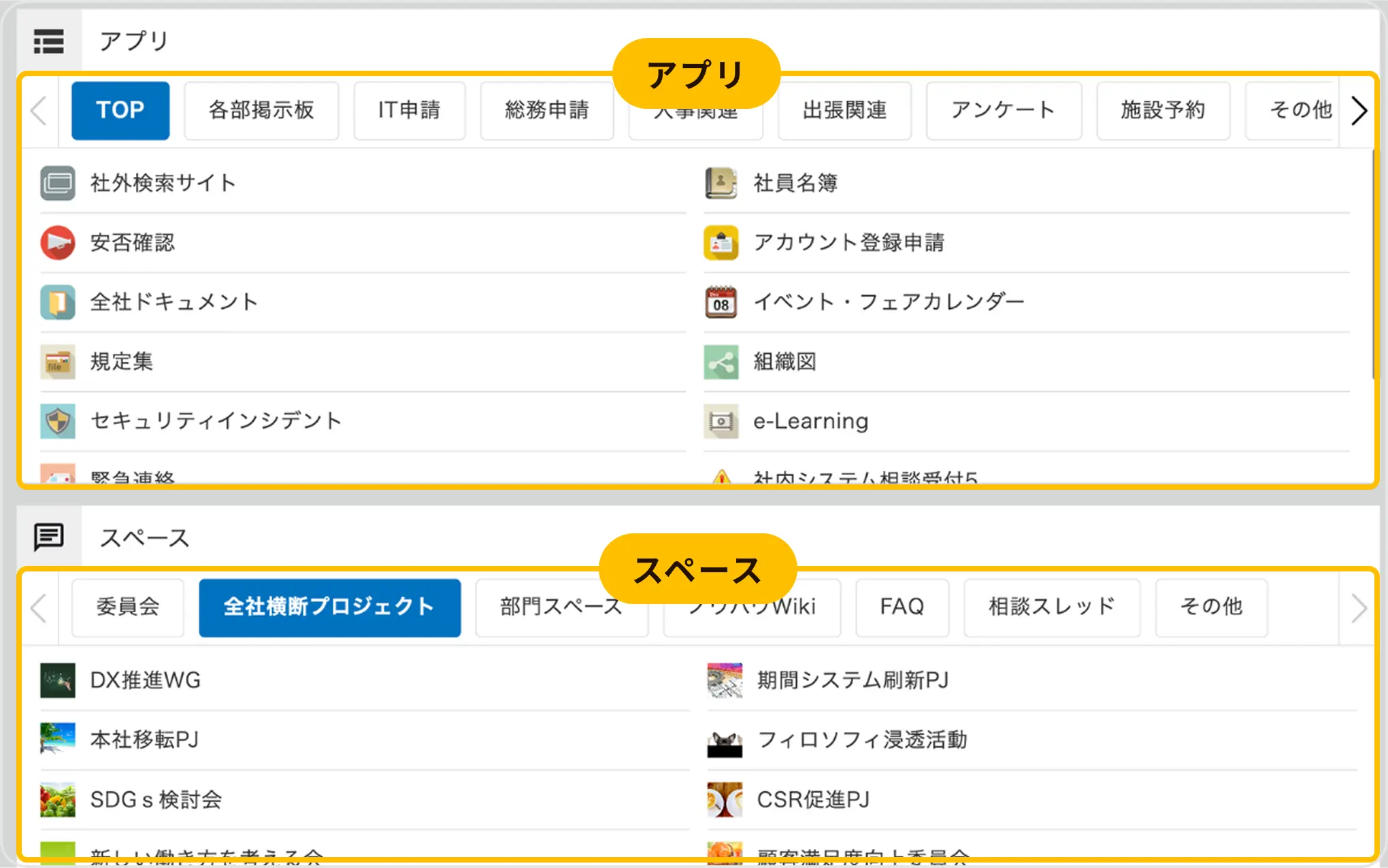Open the イベント・フェアカレンダー calendar icon
This screenshot has height=868, width=1388.
click(721, 303)
